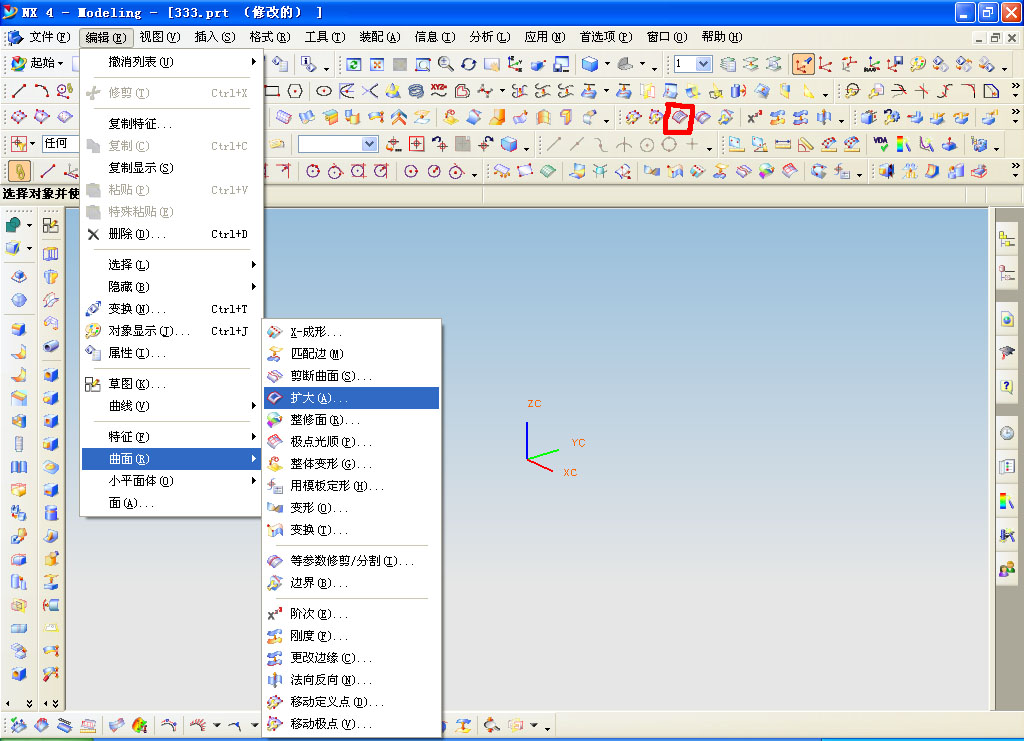
Task: Choose 对象显示 in Edit menu
Action: point(171,331)
